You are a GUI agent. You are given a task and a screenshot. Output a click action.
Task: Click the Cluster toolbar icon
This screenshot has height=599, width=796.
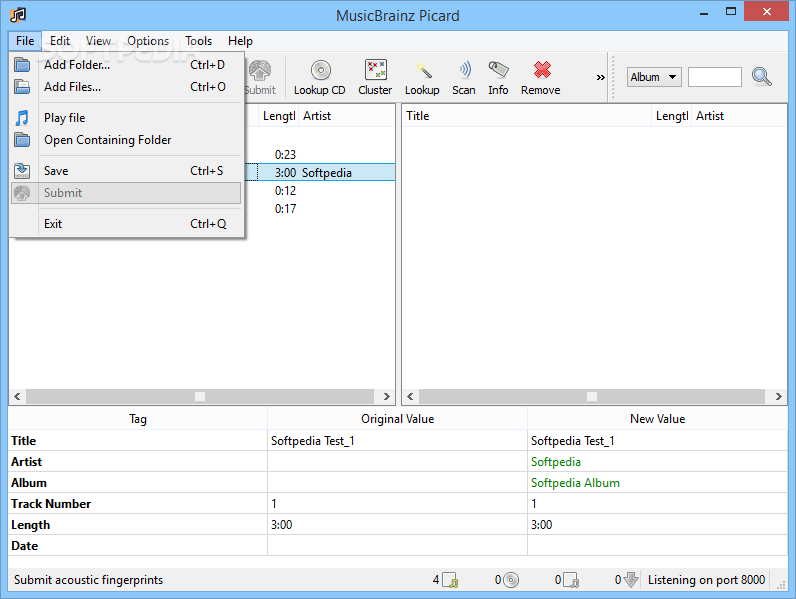click(376, 70)
